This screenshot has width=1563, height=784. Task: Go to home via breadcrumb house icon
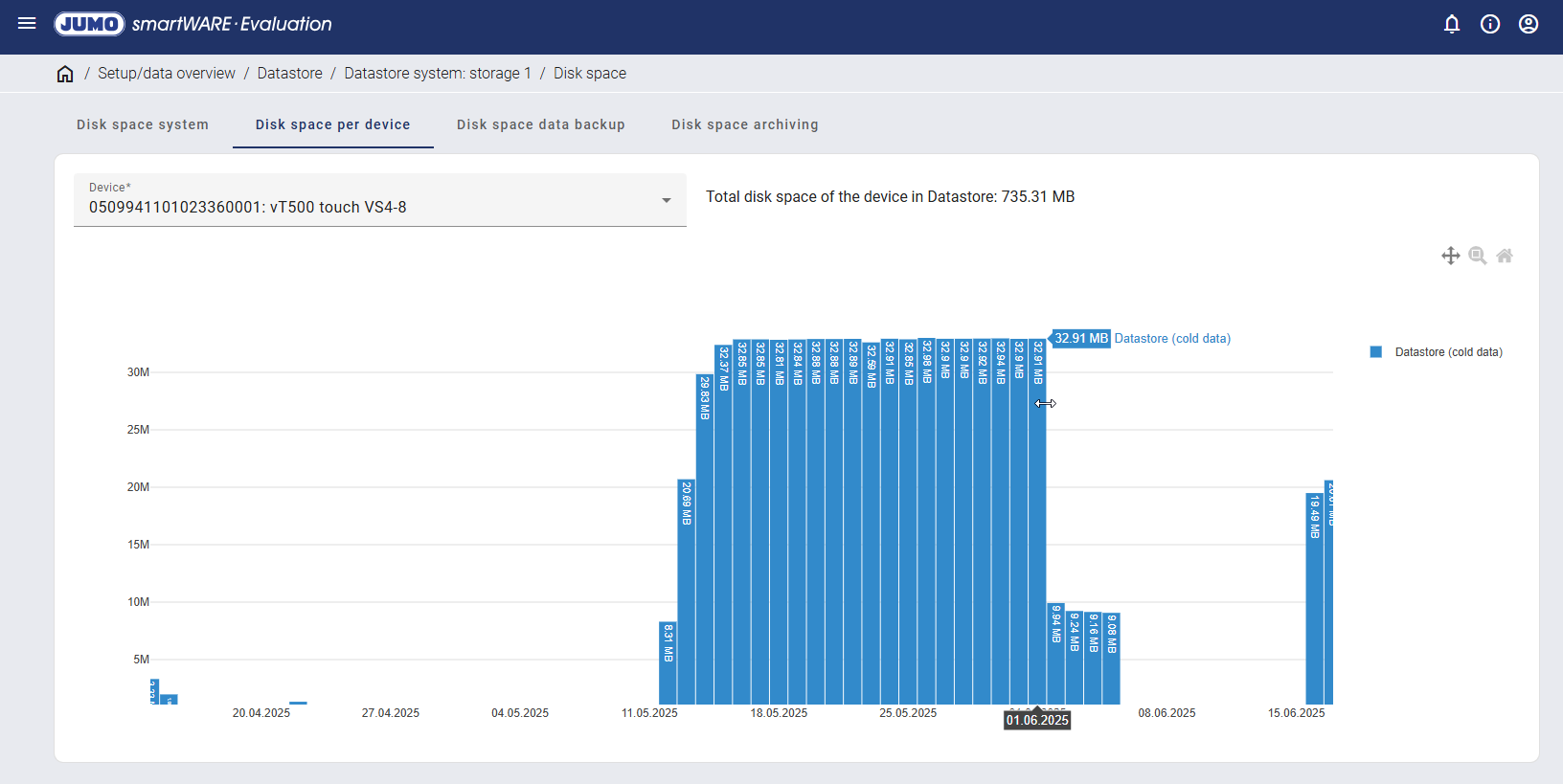pos(65,74)
